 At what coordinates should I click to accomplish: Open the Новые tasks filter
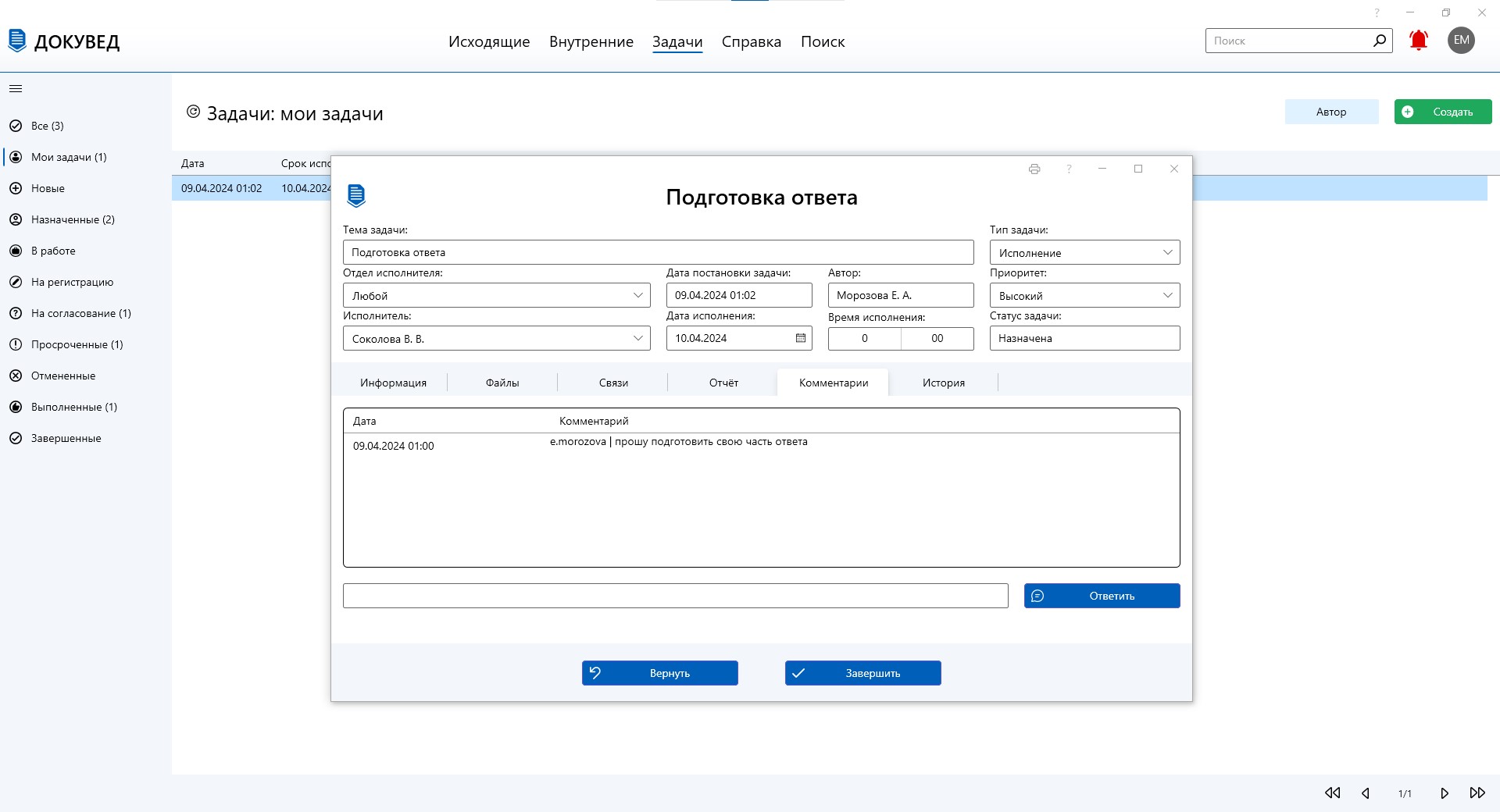pyautogui.click(x=86, y=188)
